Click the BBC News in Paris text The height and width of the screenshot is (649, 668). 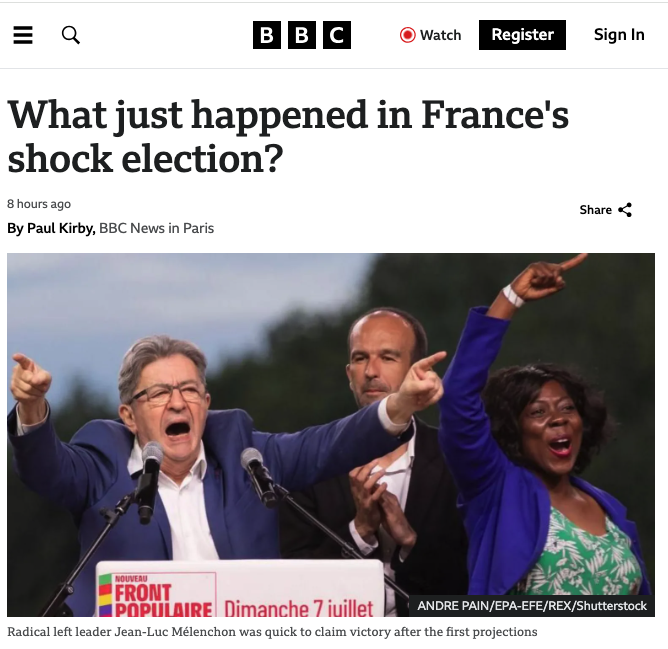point(156,228)
